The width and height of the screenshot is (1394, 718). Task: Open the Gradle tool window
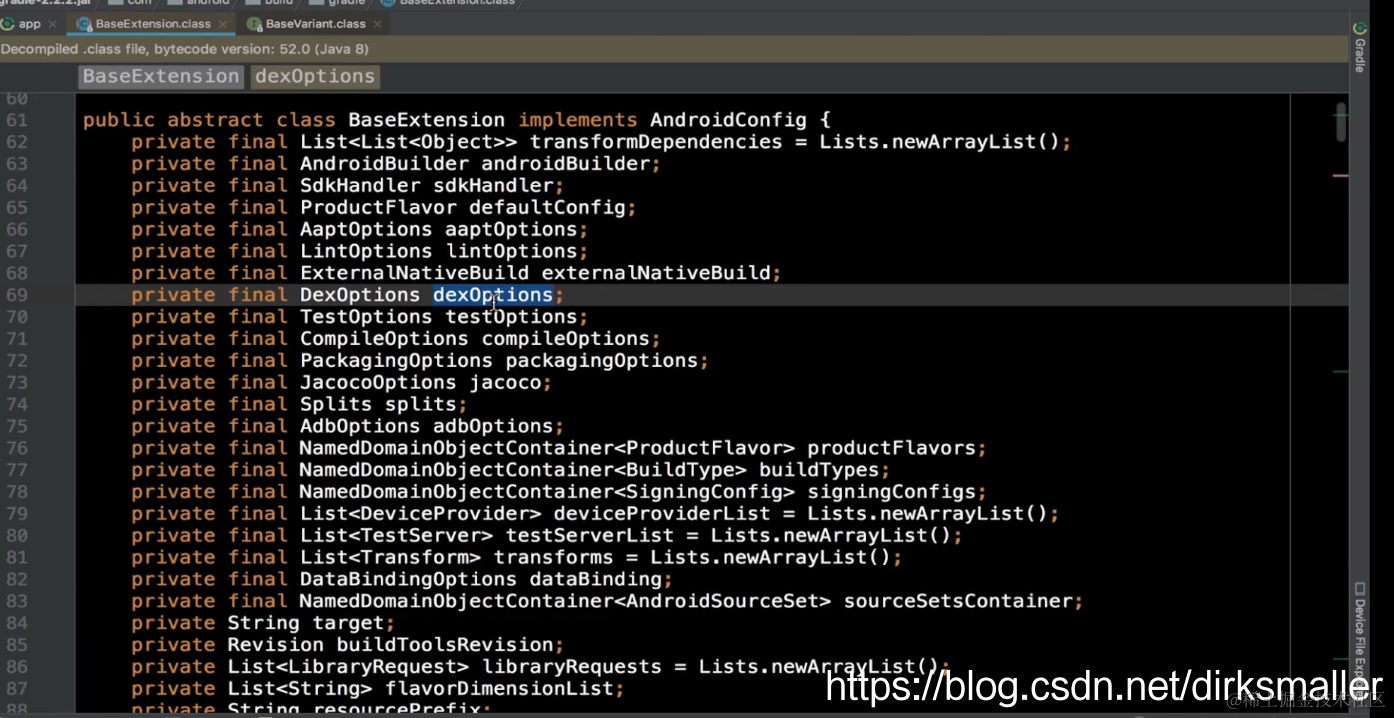click(1359, 48)
